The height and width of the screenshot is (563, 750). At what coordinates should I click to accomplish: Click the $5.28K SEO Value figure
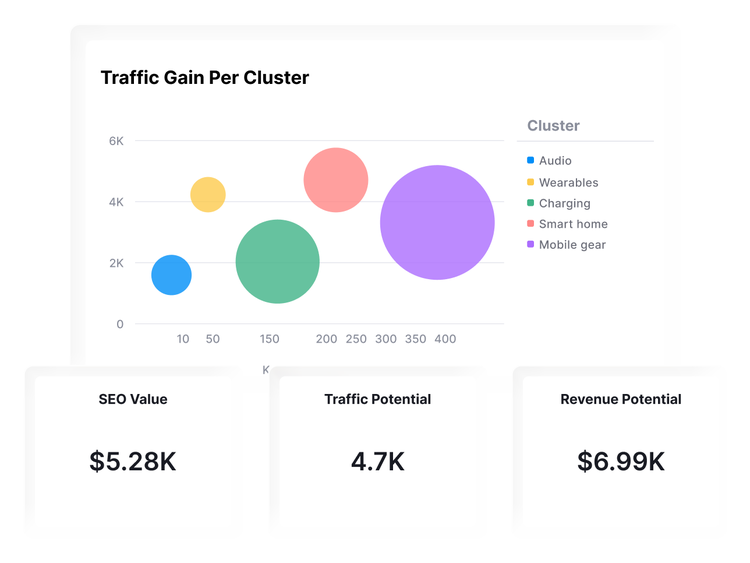[x=133, y=461]
